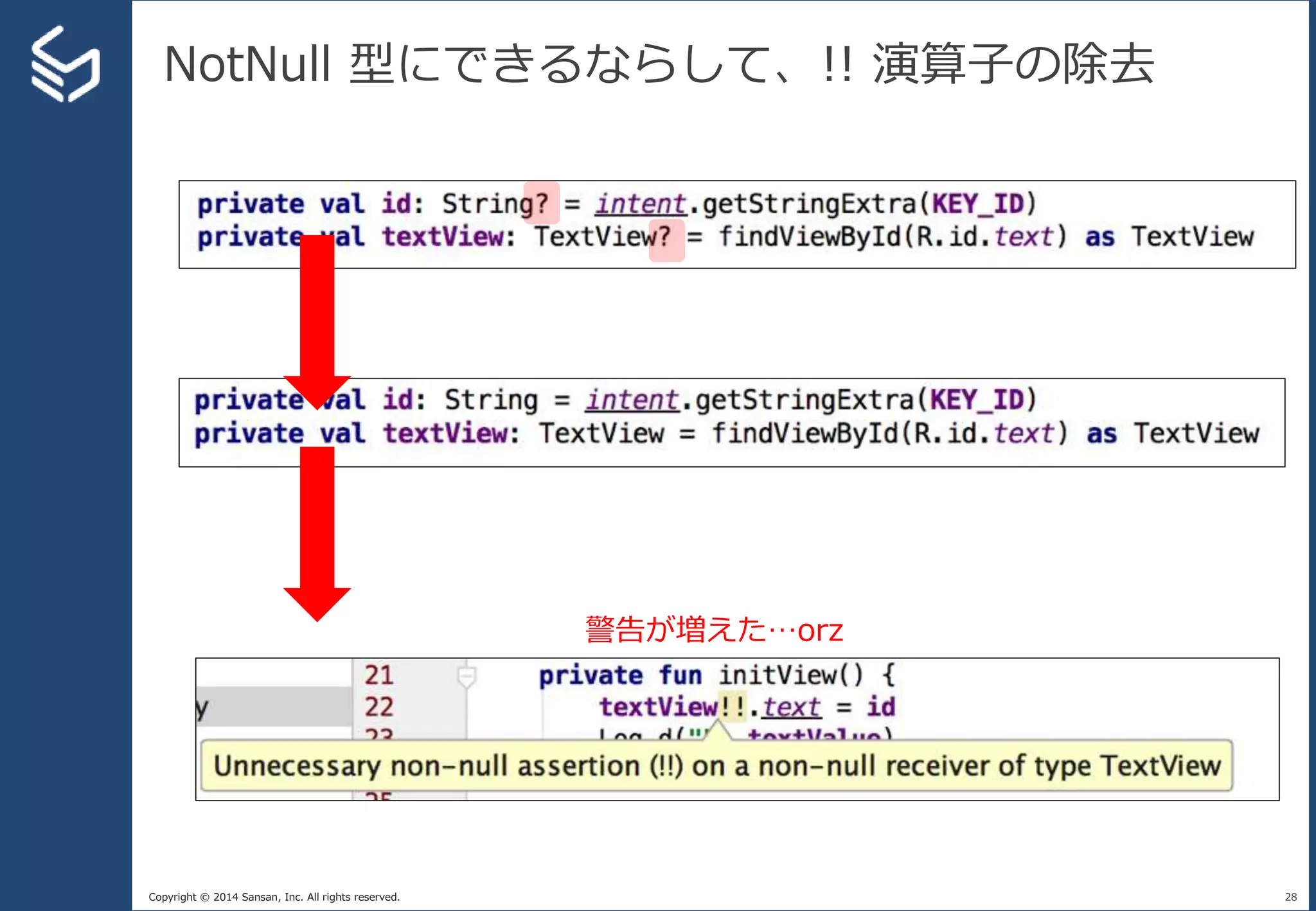This screenshot has height=911, width=1316.
Task: Click line number 21 in the gutter
Action: click(378, 675)
